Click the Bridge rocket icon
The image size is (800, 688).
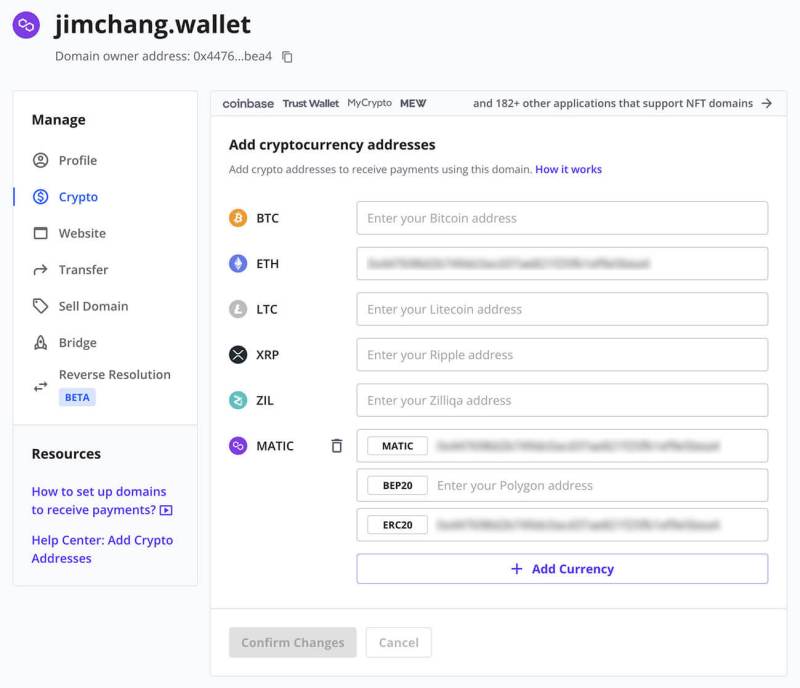click(40, 342)
